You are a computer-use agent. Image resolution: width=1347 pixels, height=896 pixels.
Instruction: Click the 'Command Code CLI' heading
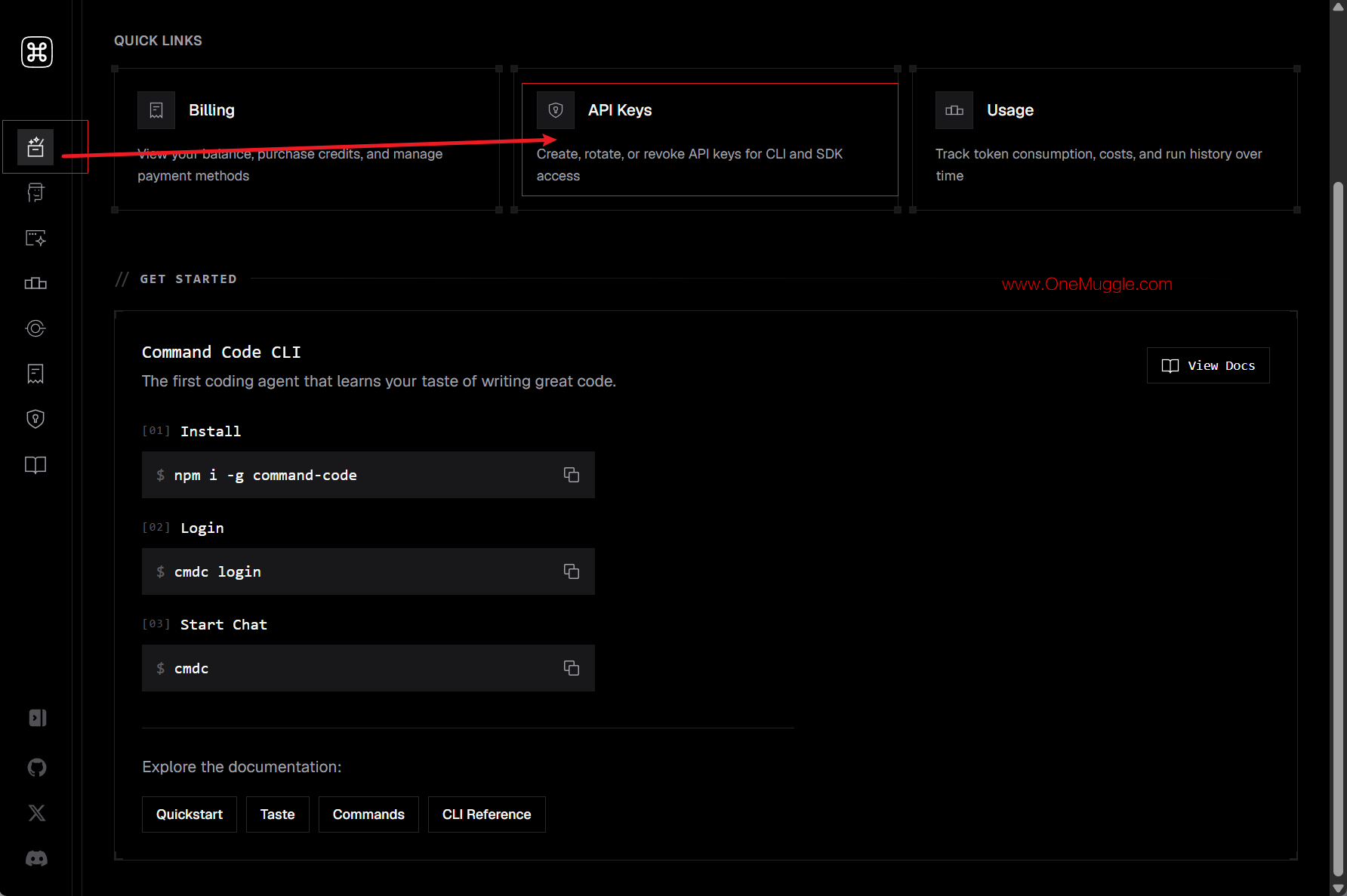click(221, 353)
